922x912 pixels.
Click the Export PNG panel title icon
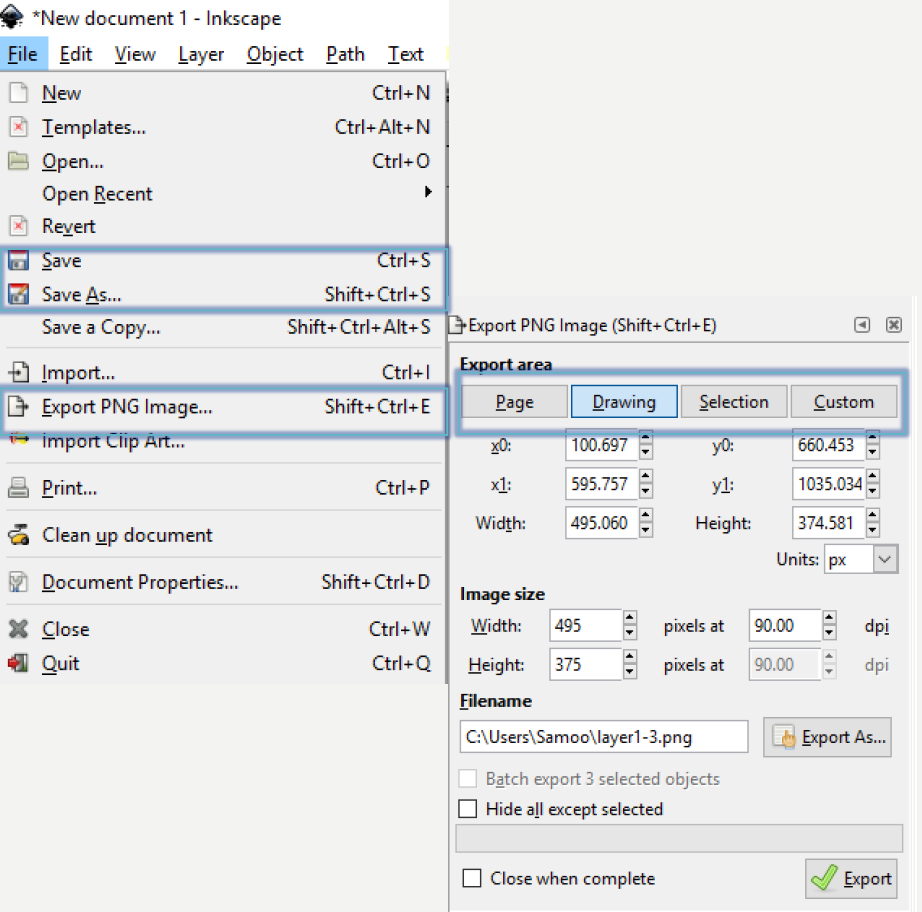coord(457,325)
